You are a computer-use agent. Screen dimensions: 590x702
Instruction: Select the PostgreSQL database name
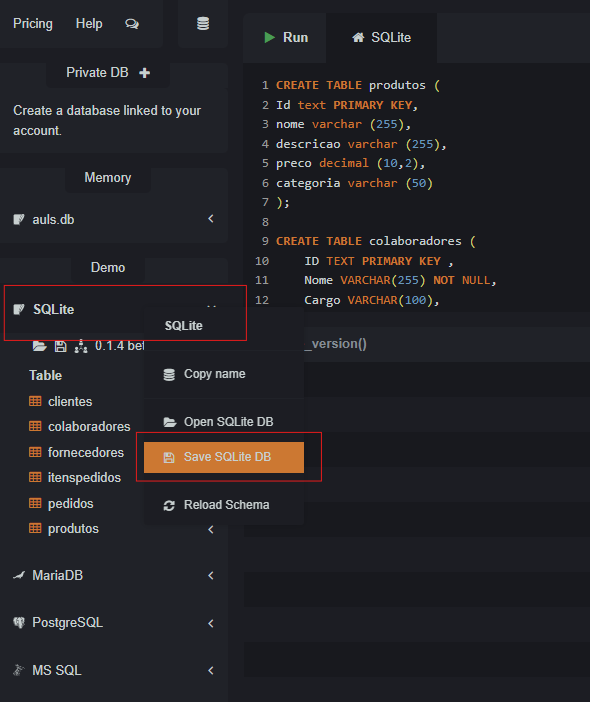pos(68,623)
